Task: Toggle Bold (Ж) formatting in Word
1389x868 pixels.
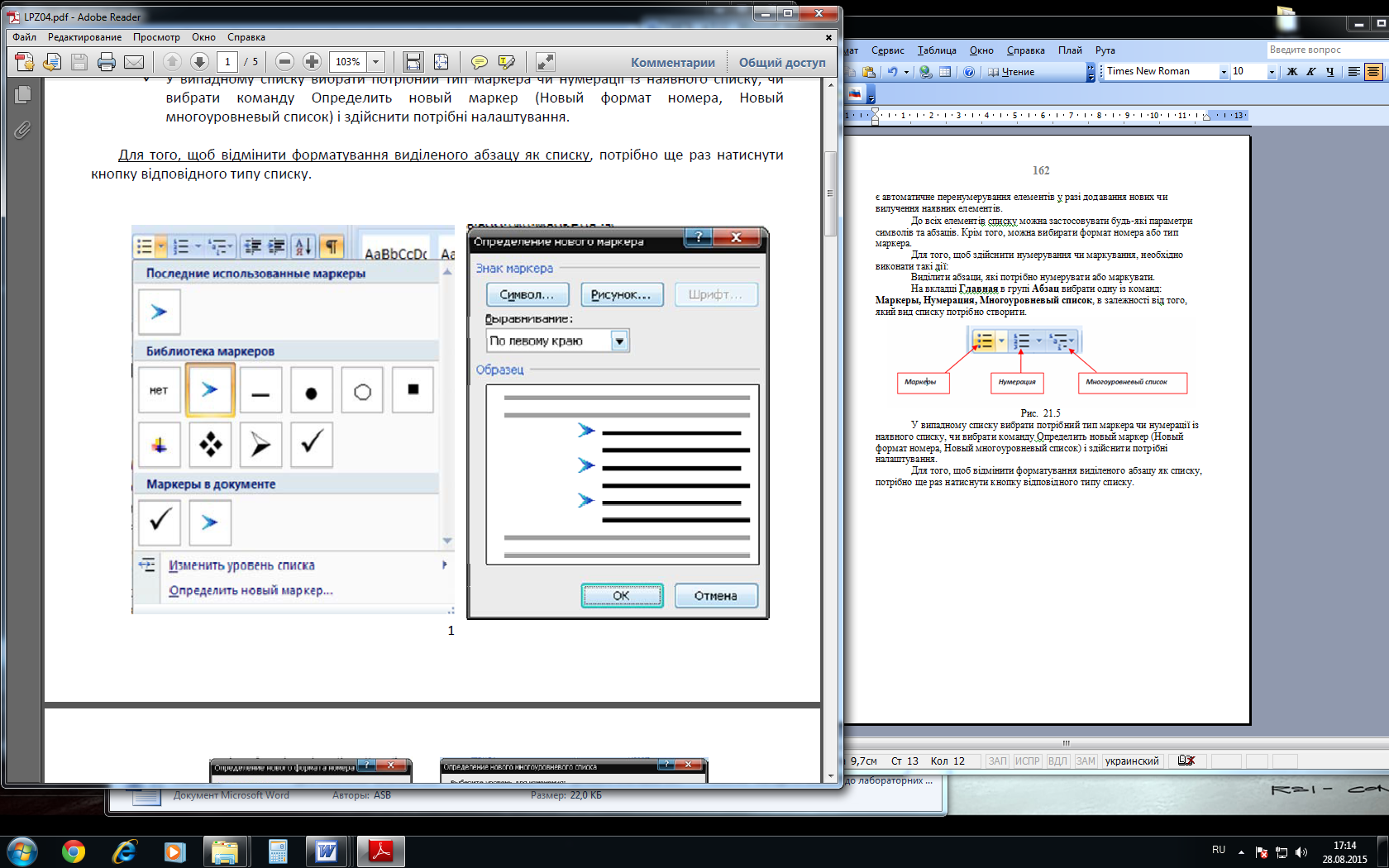Action: (1291, 72)
